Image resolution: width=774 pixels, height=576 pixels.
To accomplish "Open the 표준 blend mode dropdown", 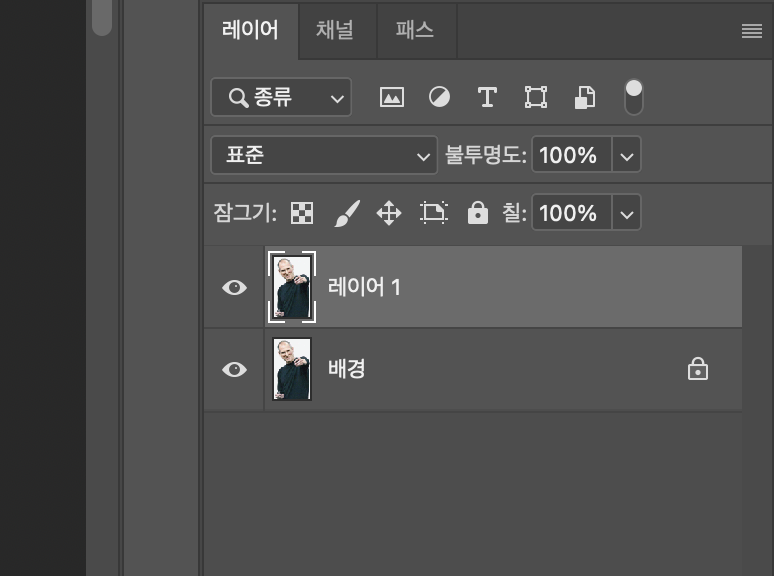I will pos(324,155).
